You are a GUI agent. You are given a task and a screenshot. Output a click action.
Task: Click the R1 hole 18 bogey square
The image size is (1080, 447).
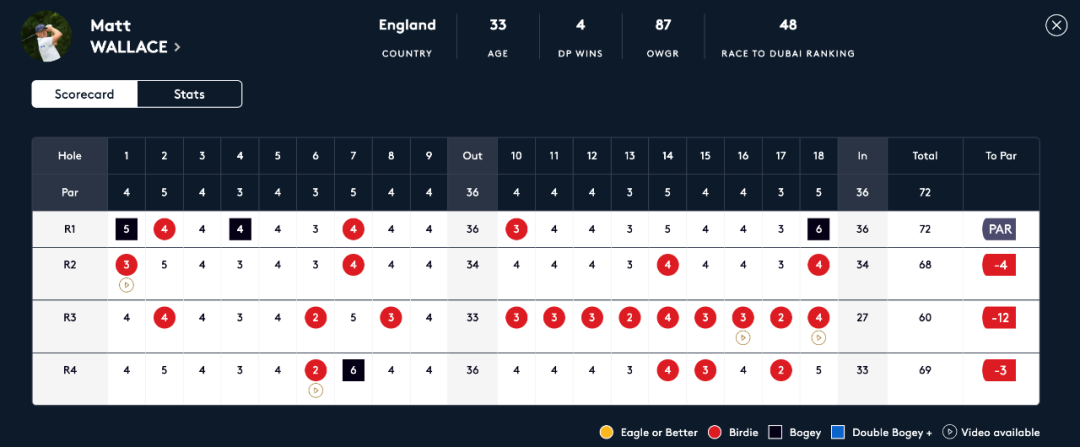[x=818, y=229]
